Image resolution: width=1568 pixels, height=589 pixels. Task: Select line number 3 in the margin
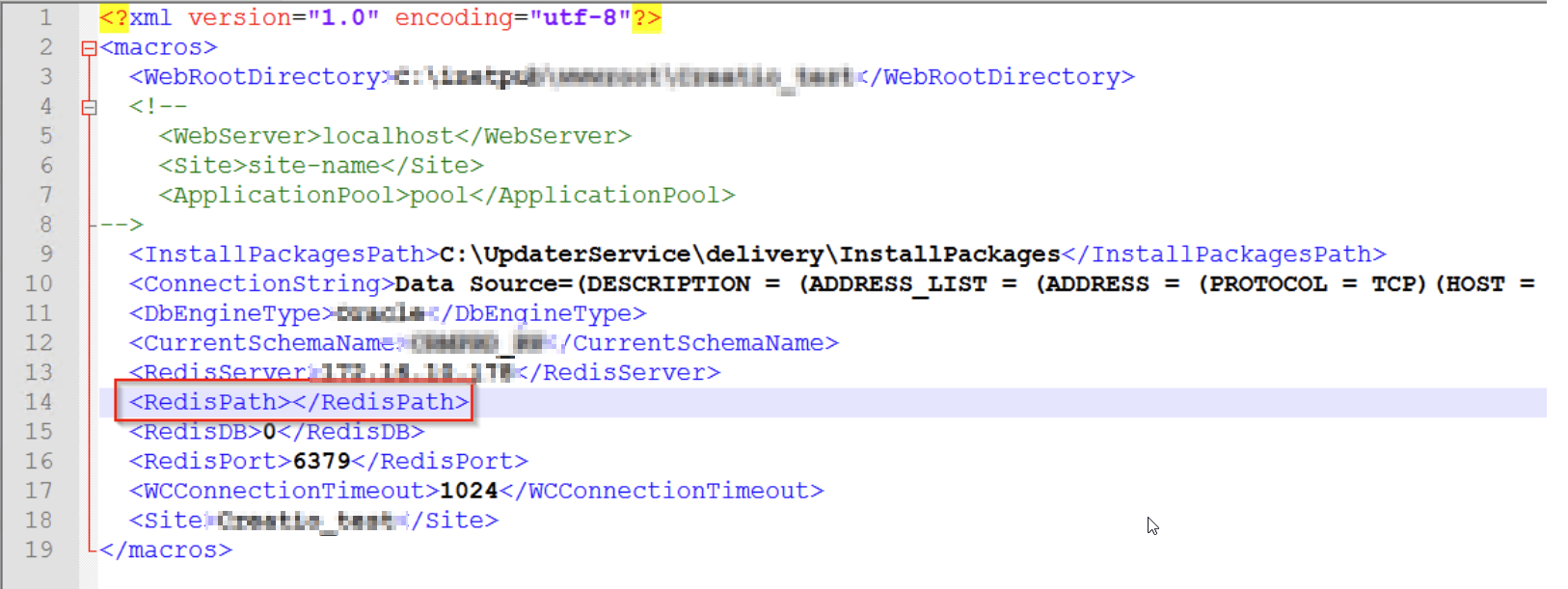(45, 77)
